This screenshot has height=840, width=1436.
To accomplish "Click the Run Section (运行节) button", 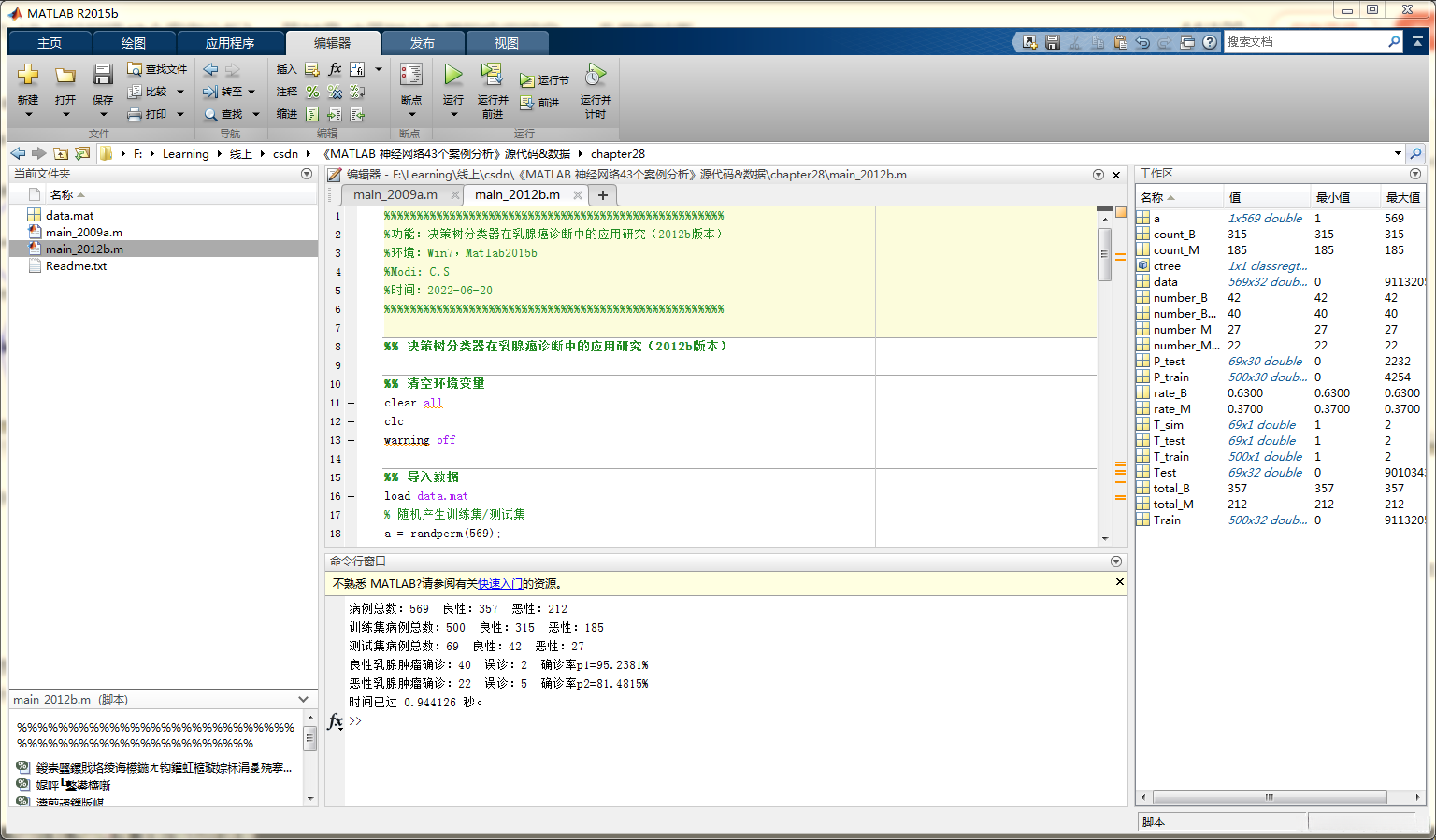I will coord(545,80).
